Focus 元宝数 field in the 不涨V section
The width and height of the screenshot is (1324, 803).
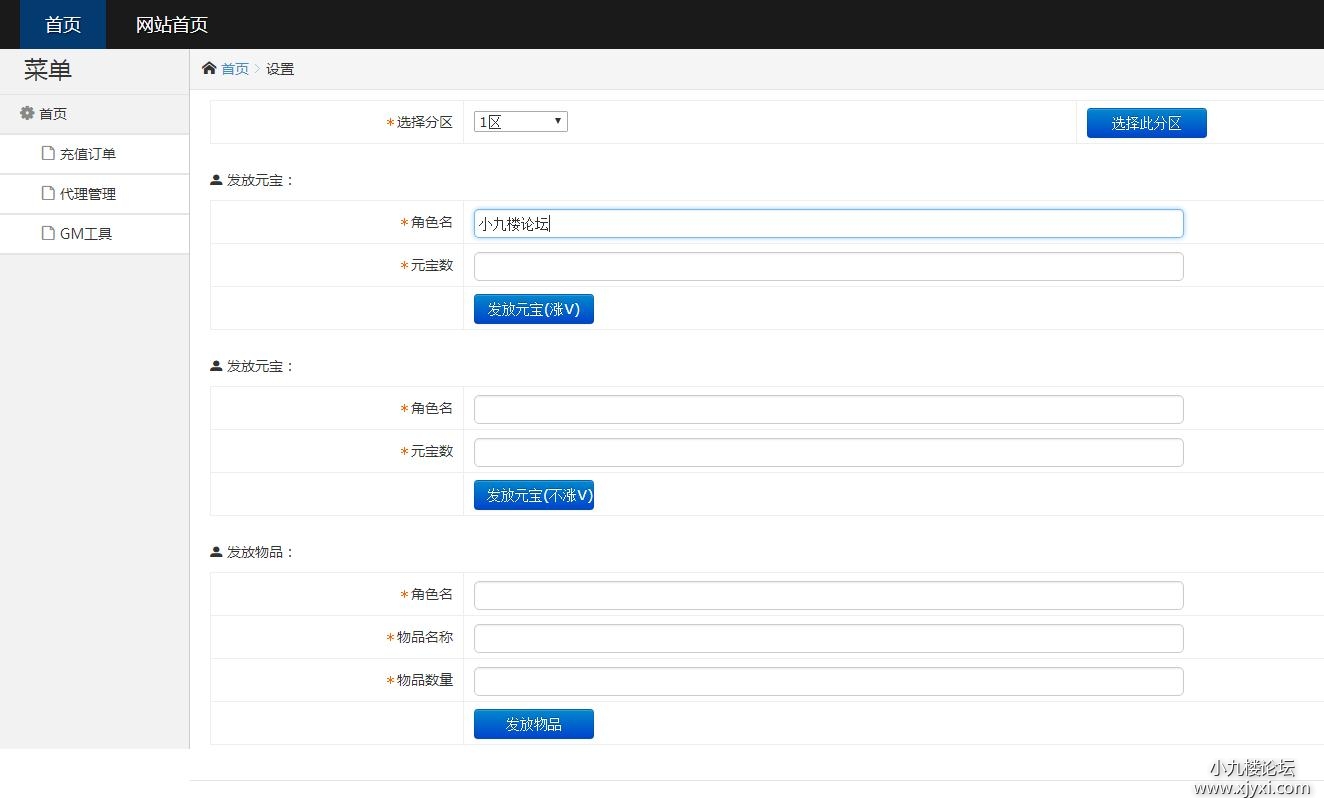829,452
